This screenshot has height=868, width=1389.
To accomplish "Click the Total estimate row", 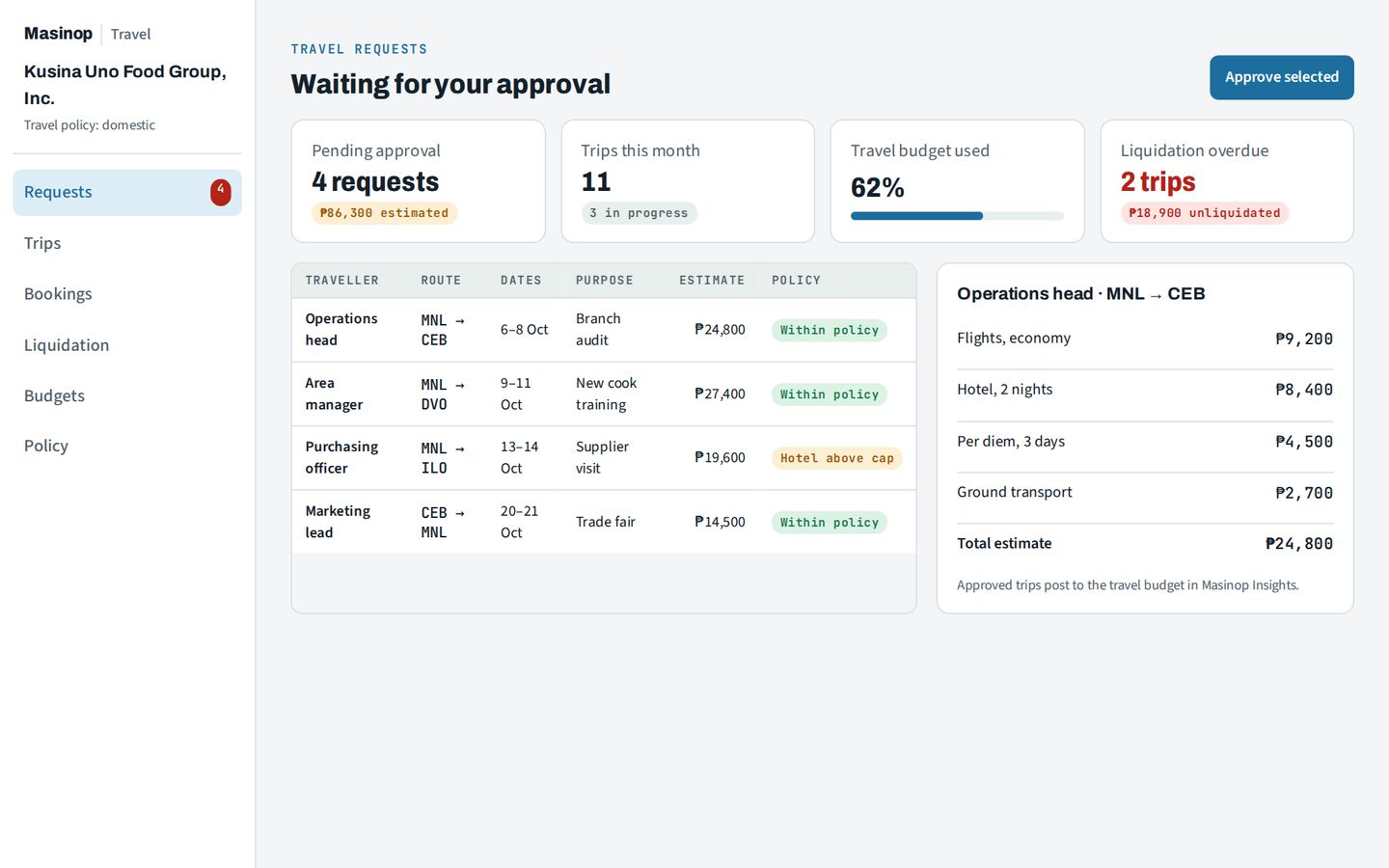I will point(1145,544).
